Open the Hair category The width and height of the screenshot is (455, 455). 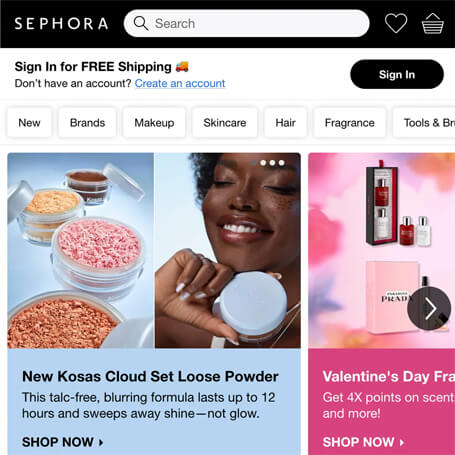tap(285, 123)
